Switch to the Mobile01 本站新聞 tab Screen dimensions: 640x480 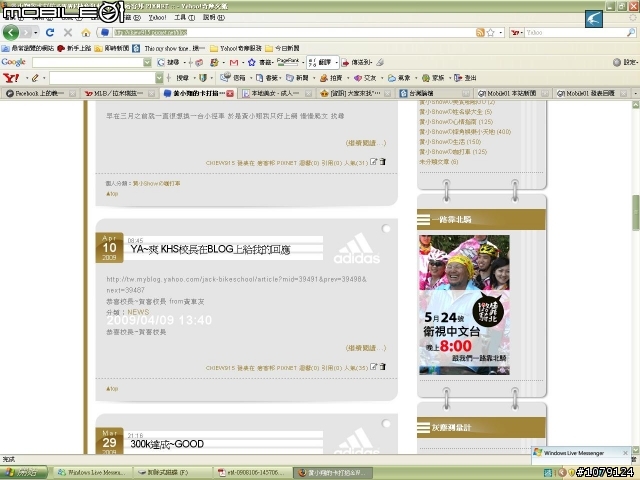pyautogui.click(x=513, y=93)
